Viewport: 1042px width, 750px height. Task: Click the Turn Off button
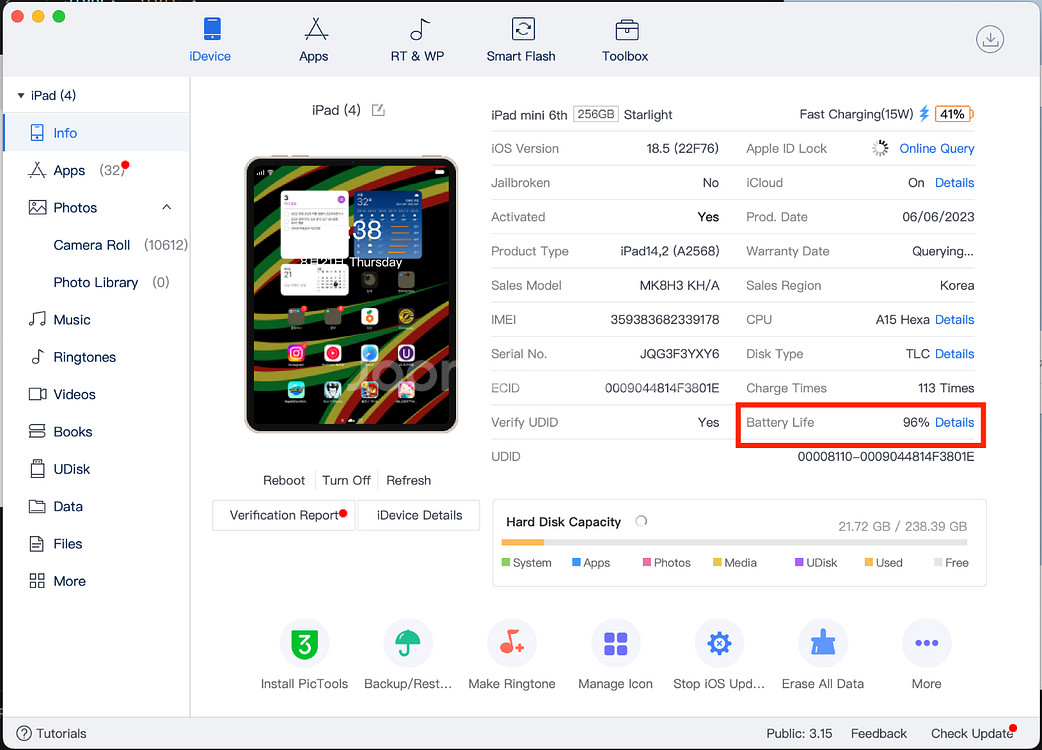[346, 480]
